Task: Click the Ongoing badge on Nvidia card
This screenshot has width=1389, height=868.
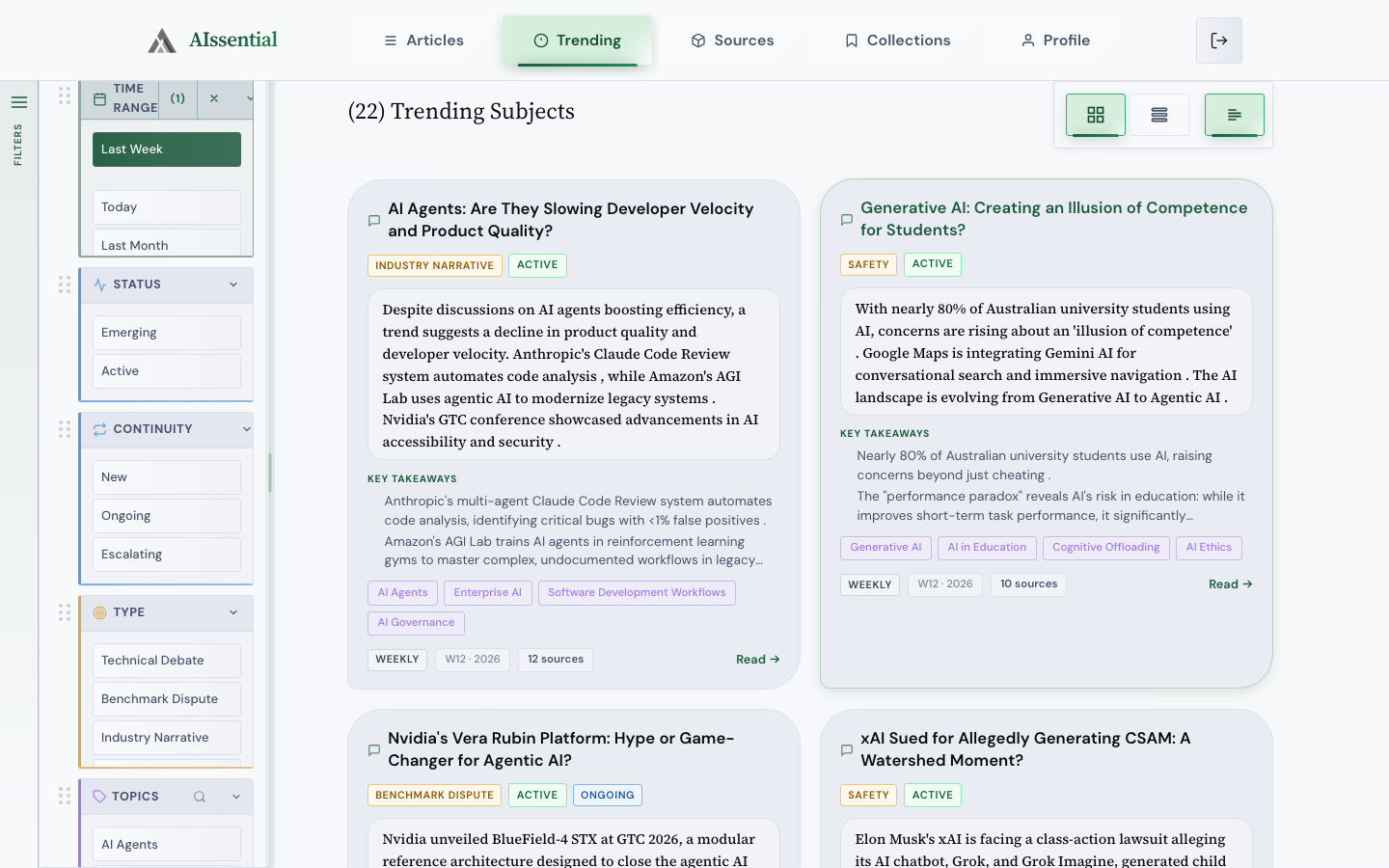Action: (x=608, y=796)
